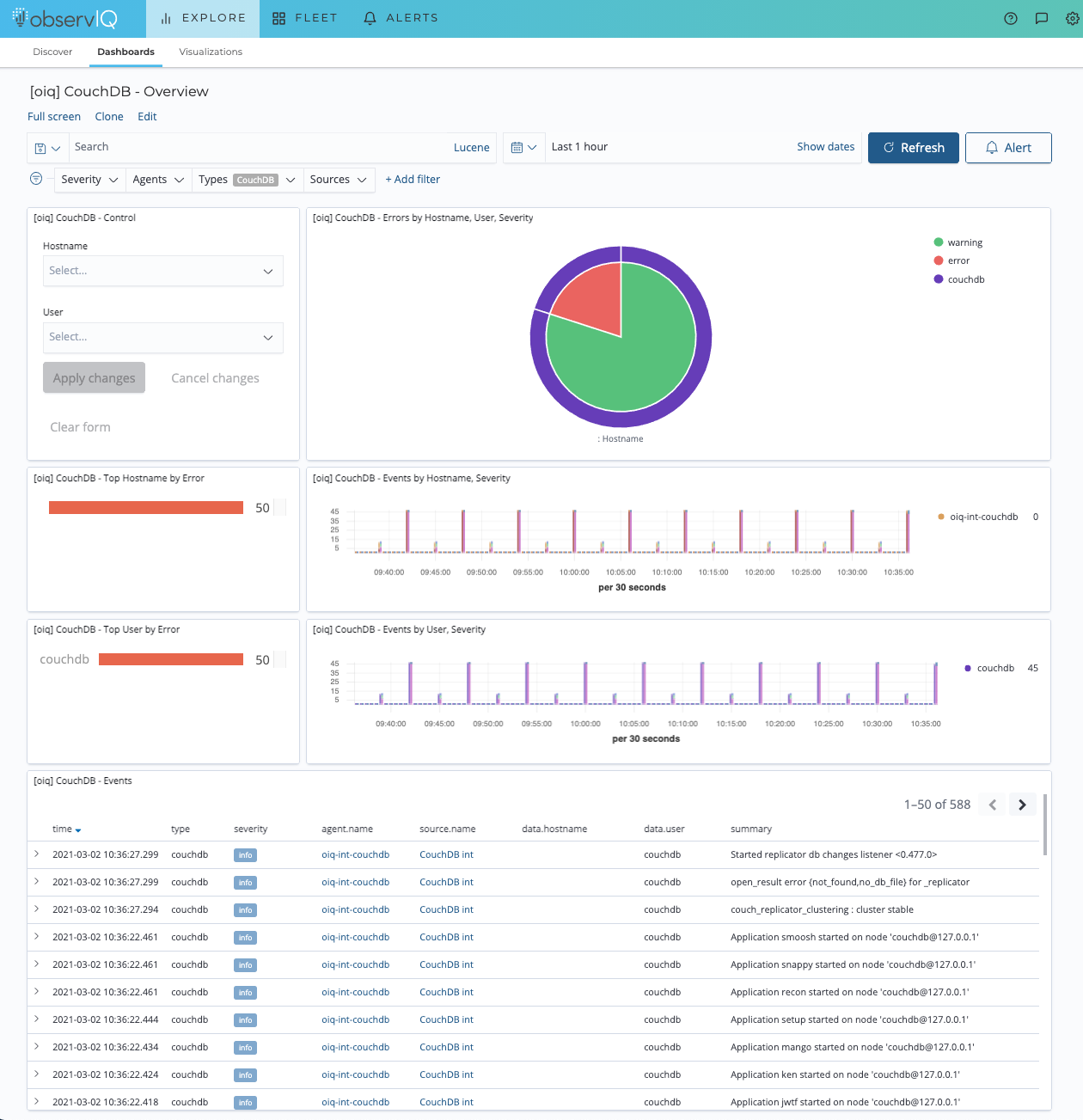Image resolution: width=1083 pixels, height=1120 pixels.
Task: Expand the smoosh started event row
Action: (x=37, y=937)
